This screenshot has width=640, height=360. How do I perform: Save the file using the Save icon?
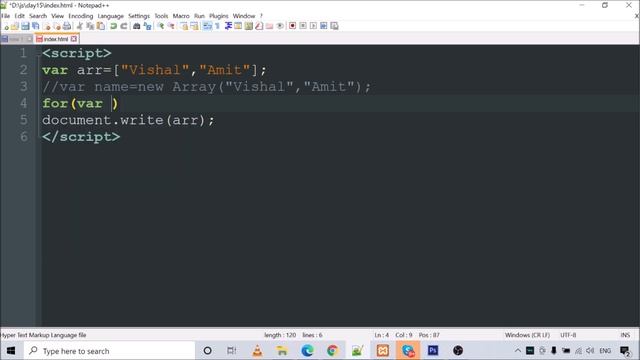point(25,26)
